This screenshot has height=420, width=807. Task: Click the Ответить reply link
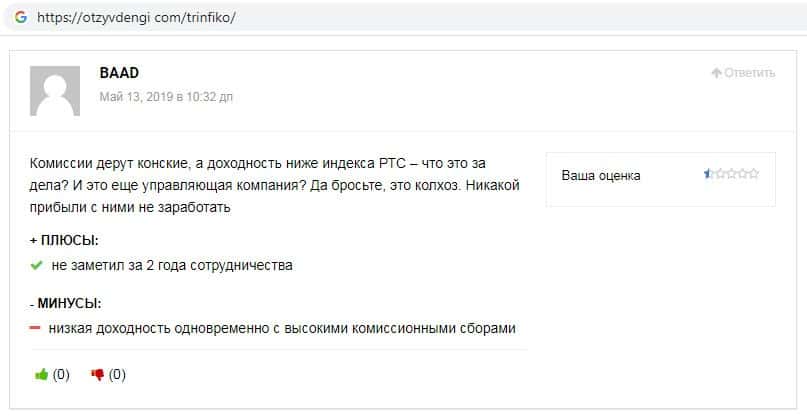[749, 73]
